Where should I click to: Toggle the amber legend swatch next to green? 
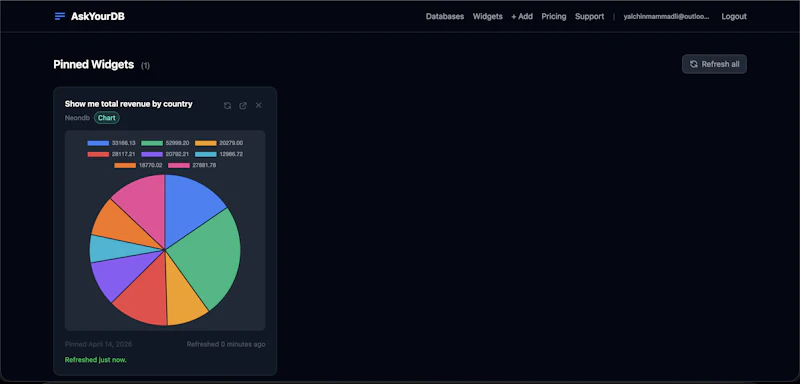[x=206, y=143]
